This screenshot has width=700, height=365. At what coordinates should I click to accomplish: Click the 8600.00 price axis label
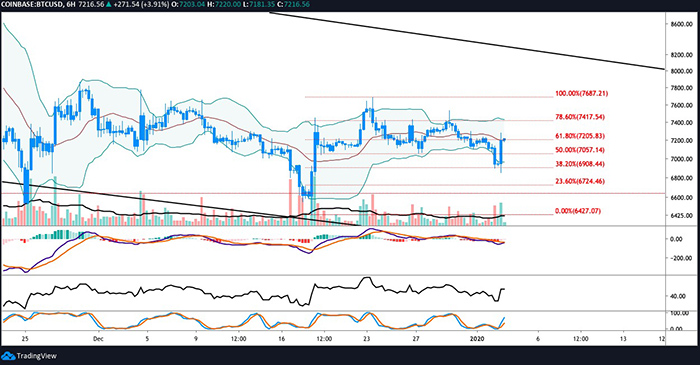[680, 24]
